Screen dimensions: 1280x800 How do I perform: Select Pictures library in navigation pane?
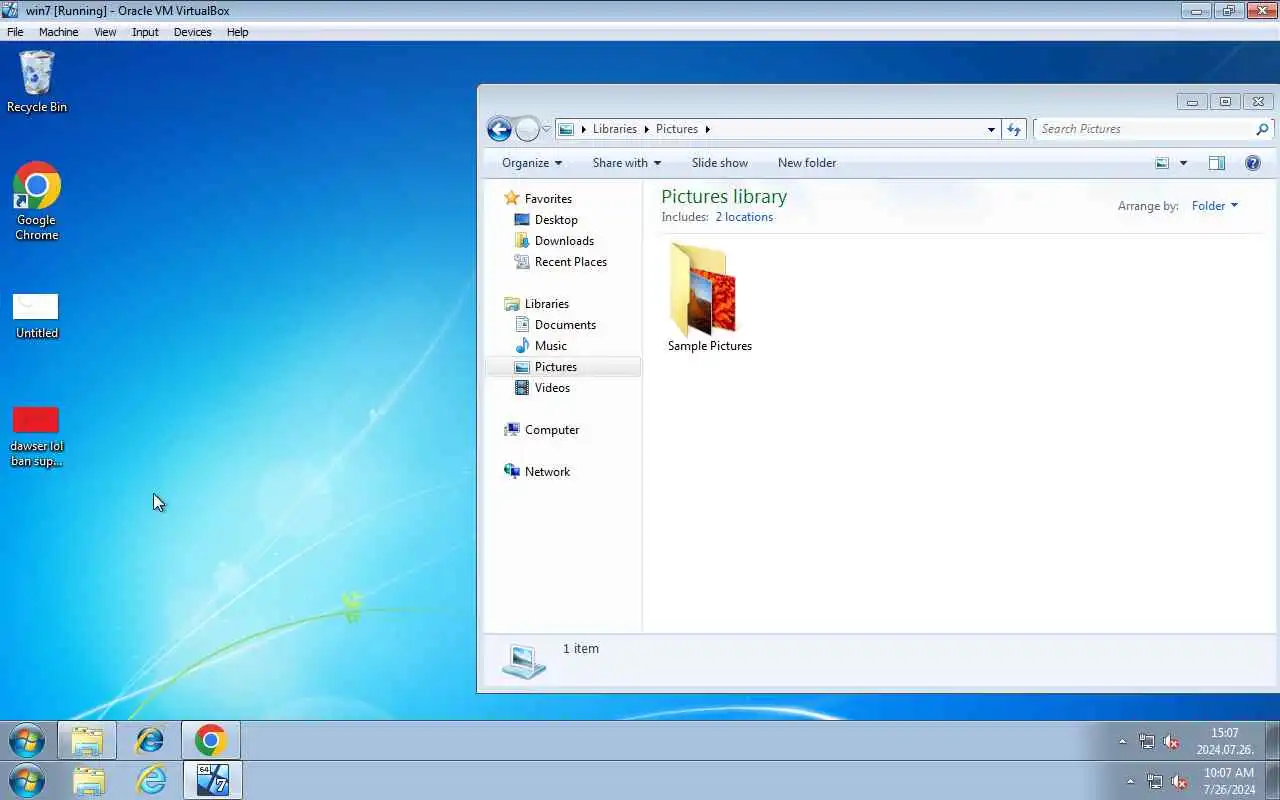pos(563,367)
